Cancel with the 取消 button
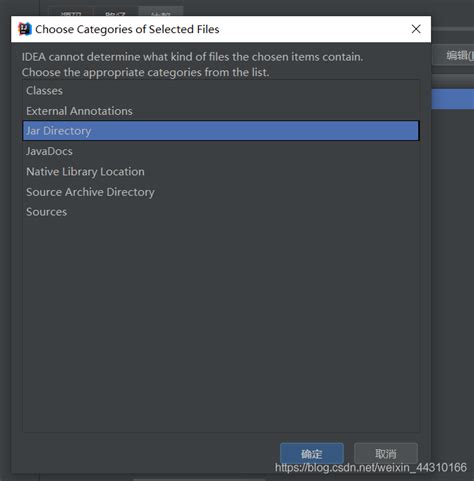Viewport: 474px width, 481px height. pyautogui.click(x=386, y=453)
